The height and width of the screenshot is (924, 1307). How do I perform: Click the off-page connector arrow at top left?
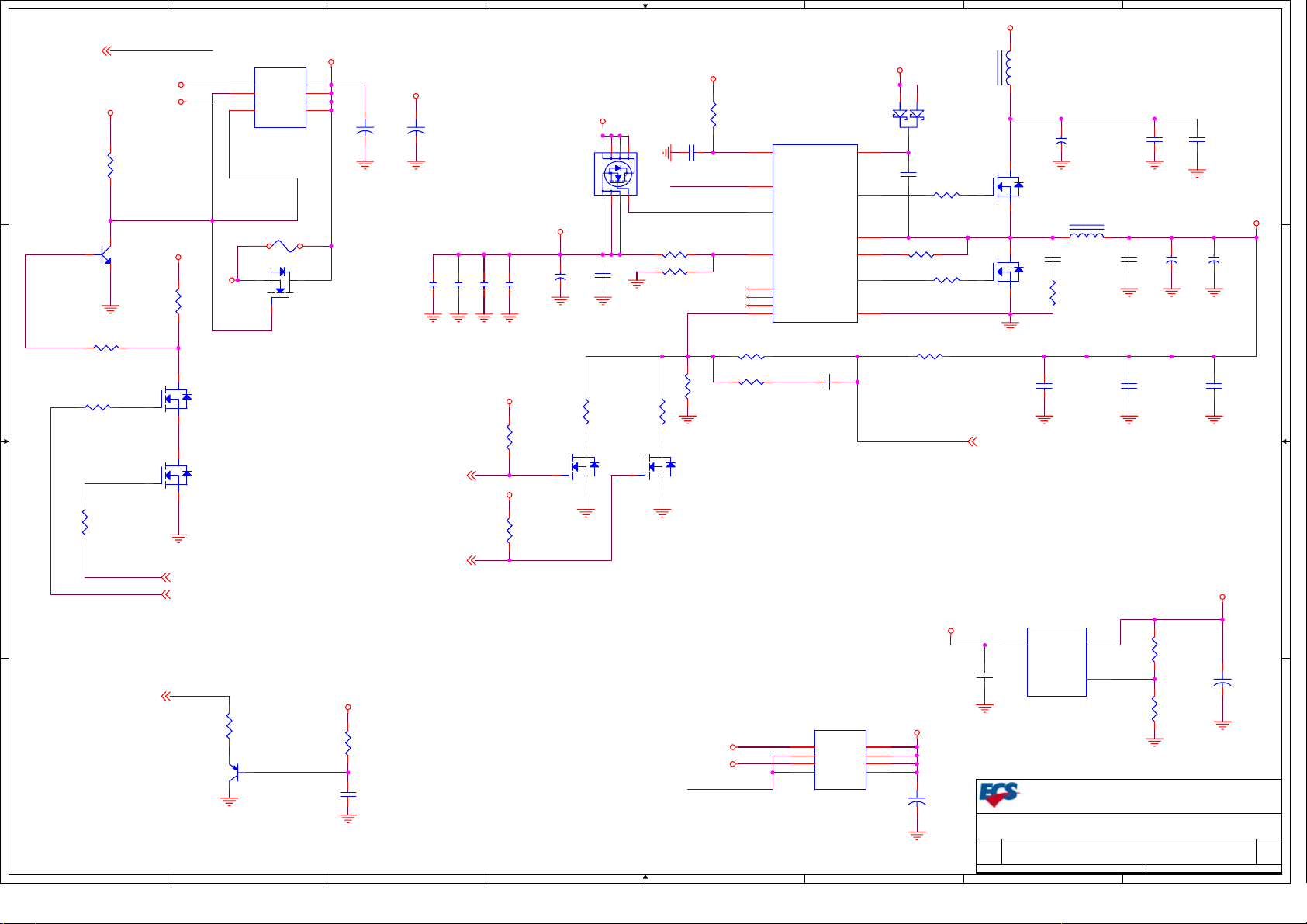(x=107, y=51)
